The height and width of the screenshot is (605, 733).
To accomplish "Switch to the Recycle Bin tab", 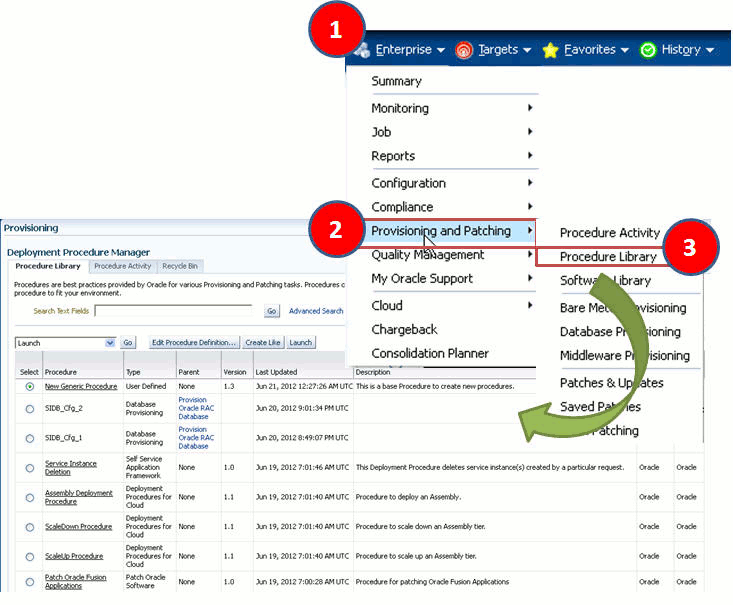I will point(180,266).
